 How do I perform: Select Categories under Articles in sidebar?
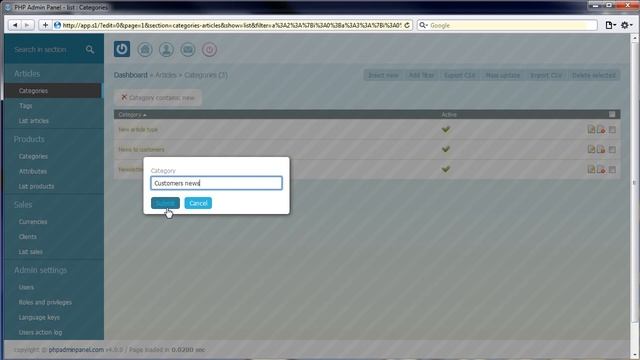point(33,91)
